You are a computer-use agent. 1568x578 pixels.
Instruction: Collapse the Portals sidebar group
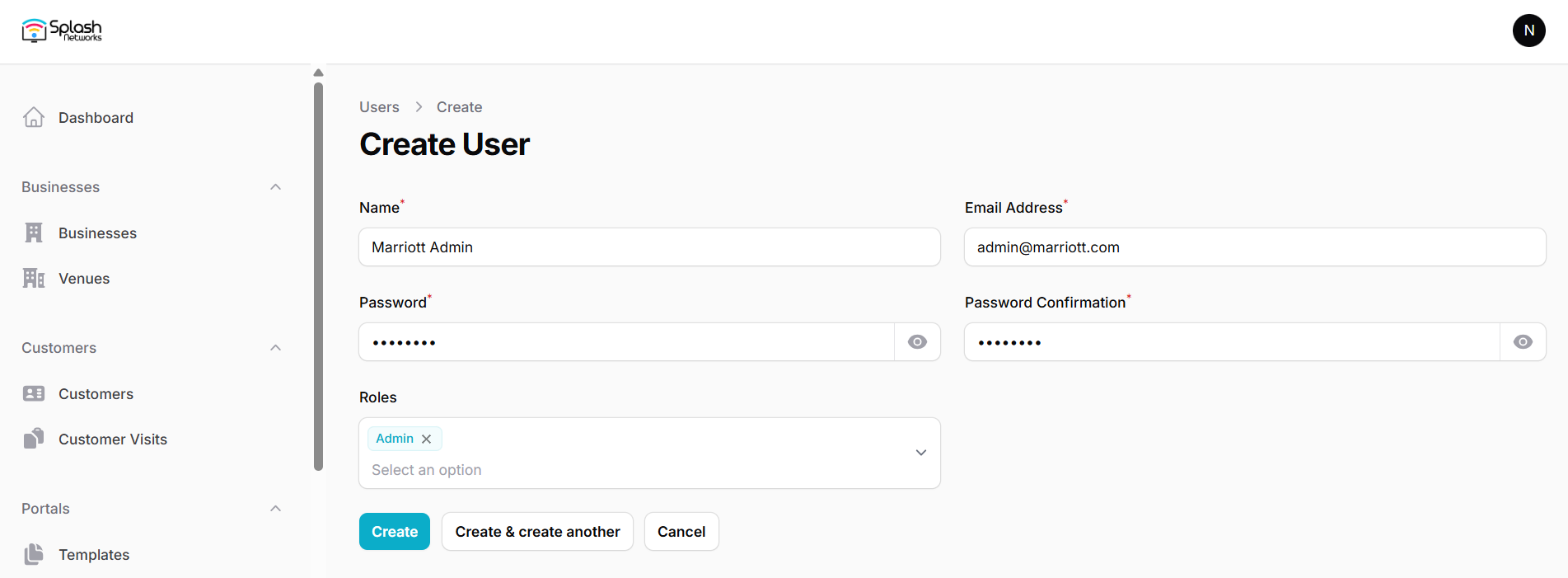(276, 509)
